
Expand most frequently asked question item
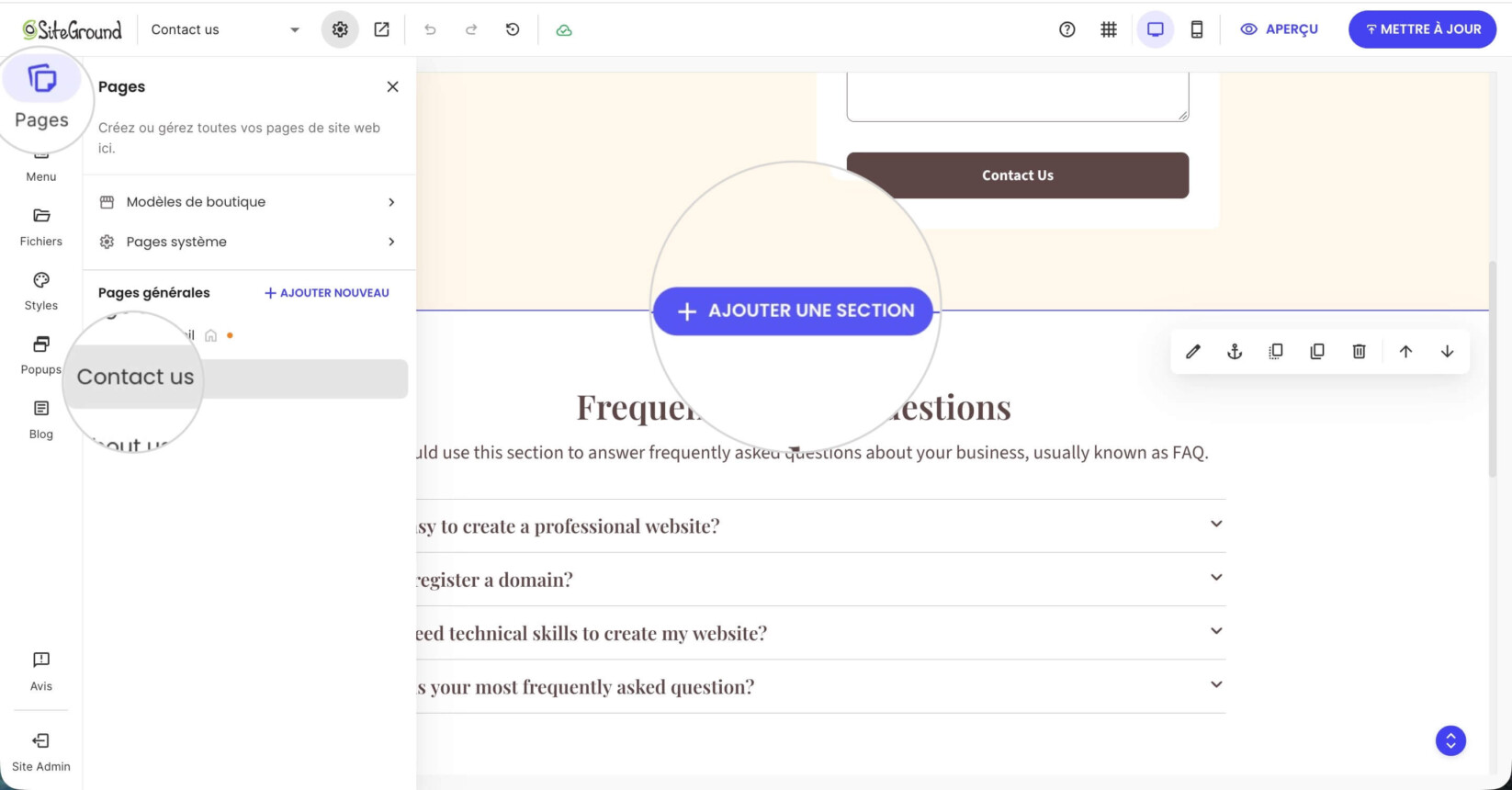click(821, 686)
